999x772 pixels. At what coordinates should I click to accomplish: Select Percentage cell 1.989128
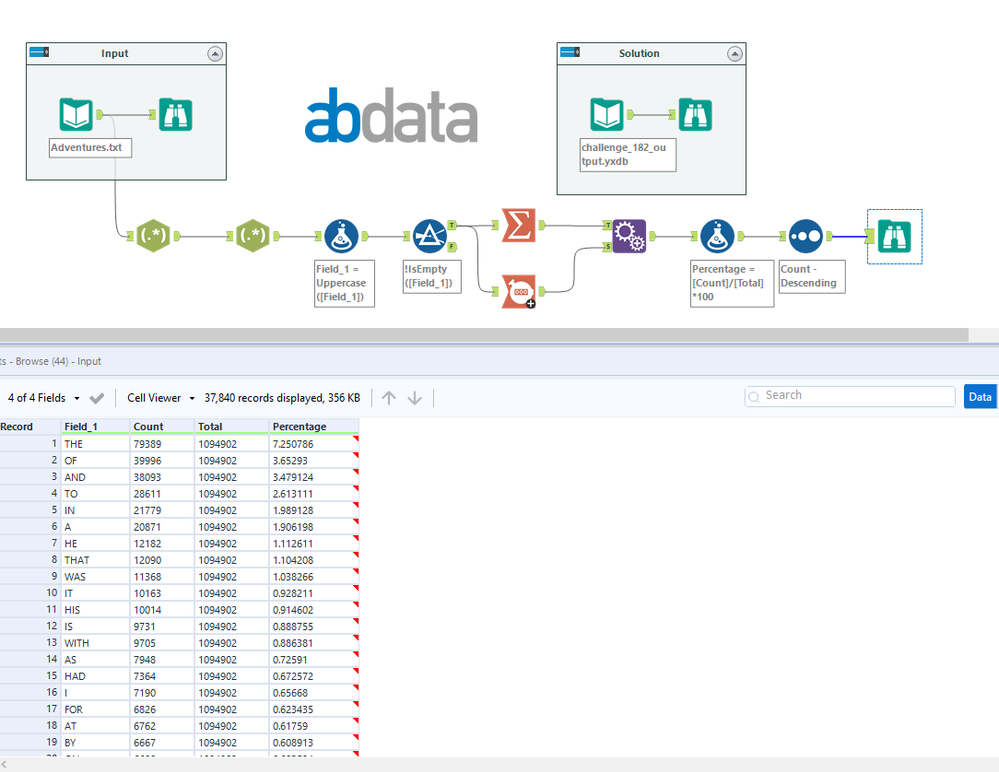point(314,510)
